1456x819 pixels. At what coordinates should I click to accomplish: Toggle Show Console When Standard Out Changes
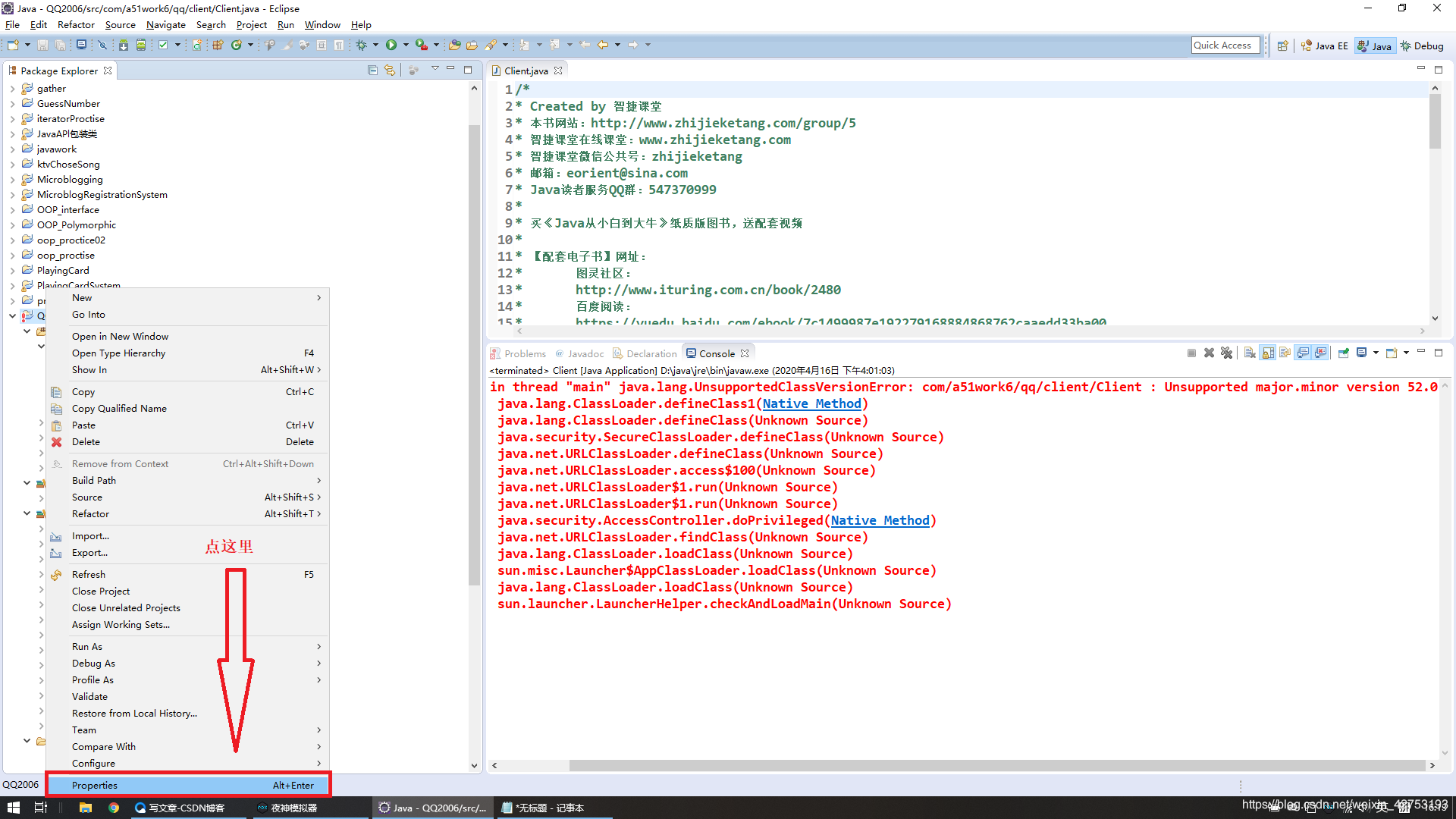click(x=1301, y=353)
